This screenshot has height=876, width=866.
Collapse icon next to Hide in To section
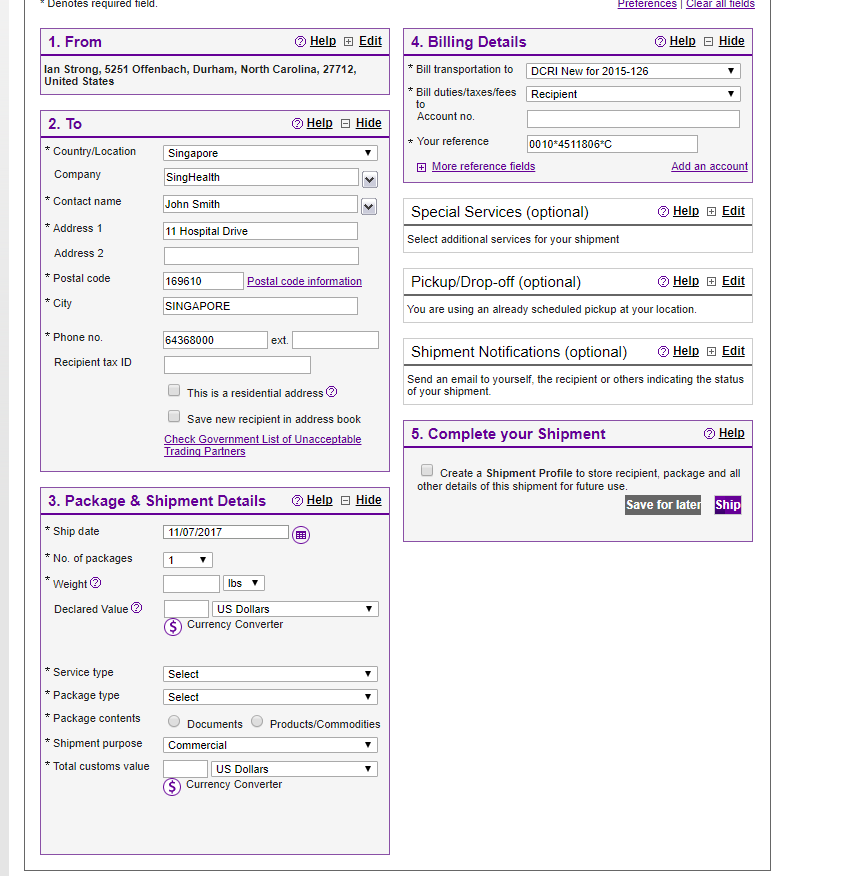(x=345, y=123)
